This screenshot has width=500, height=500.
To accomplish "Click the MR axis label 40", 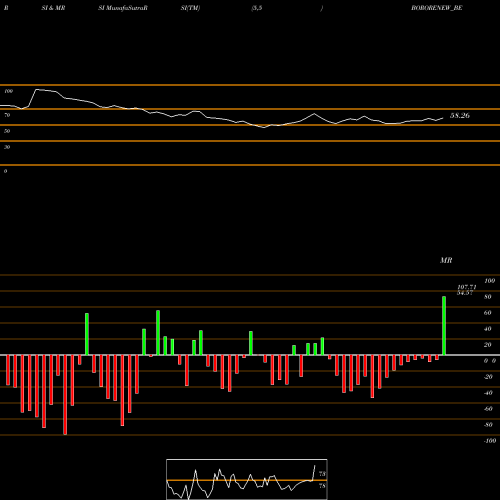I will pyautogui.click(x=488, y=329).
